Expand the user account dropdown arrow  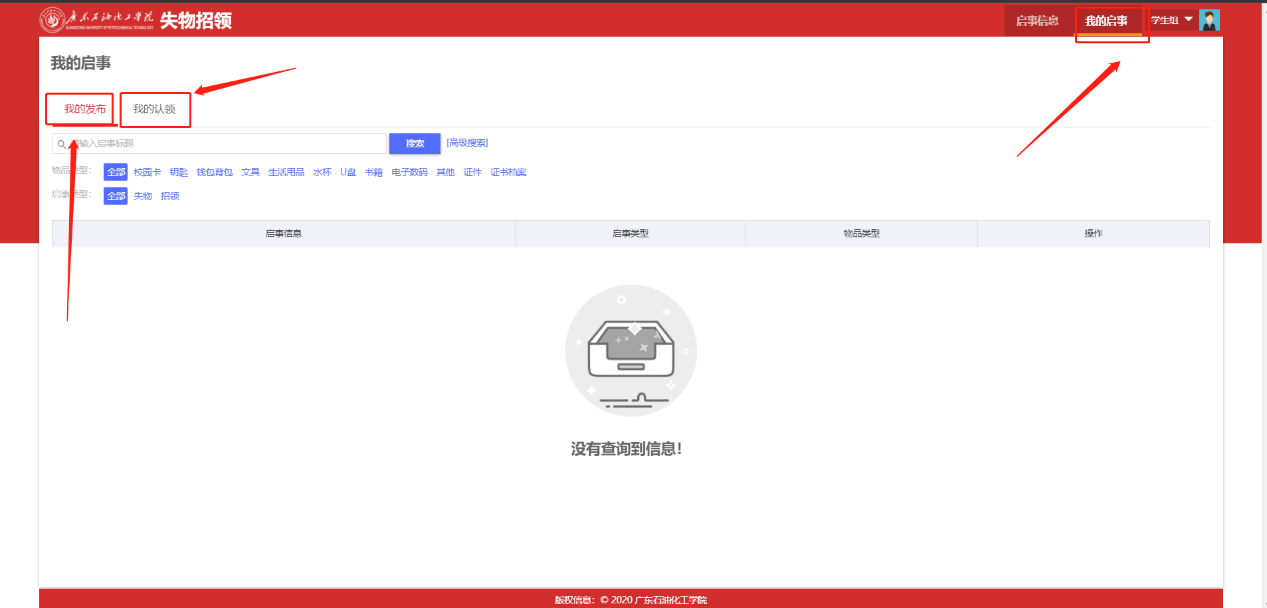(x=1188, y=19)
